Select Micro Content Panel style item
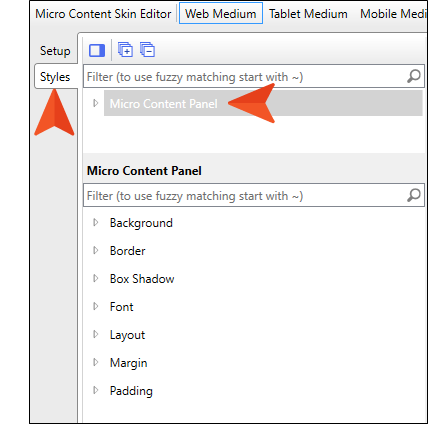The image size is (428, 424). [263, 103]
